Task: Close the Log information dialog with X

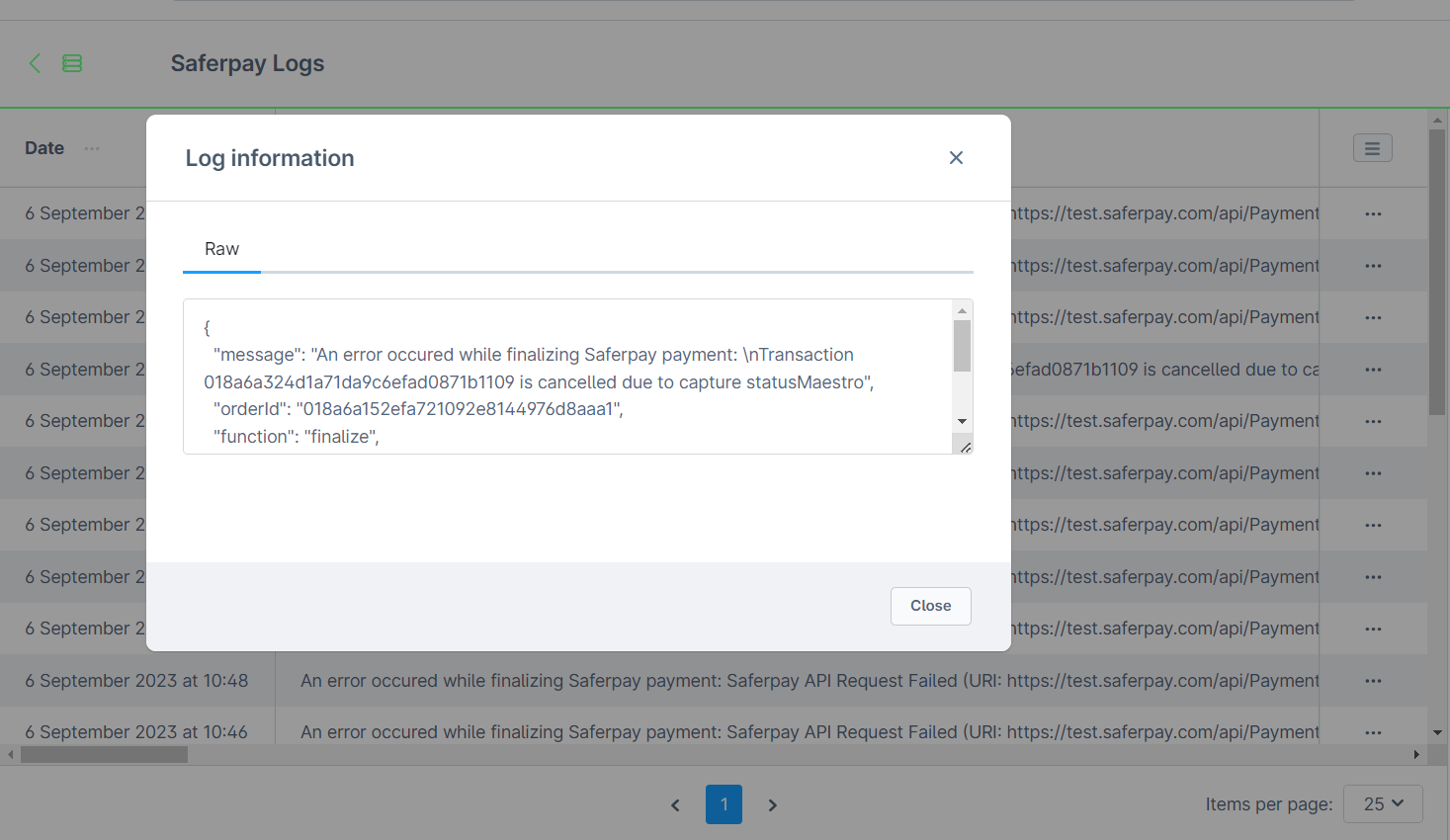Action: [956, 158]
